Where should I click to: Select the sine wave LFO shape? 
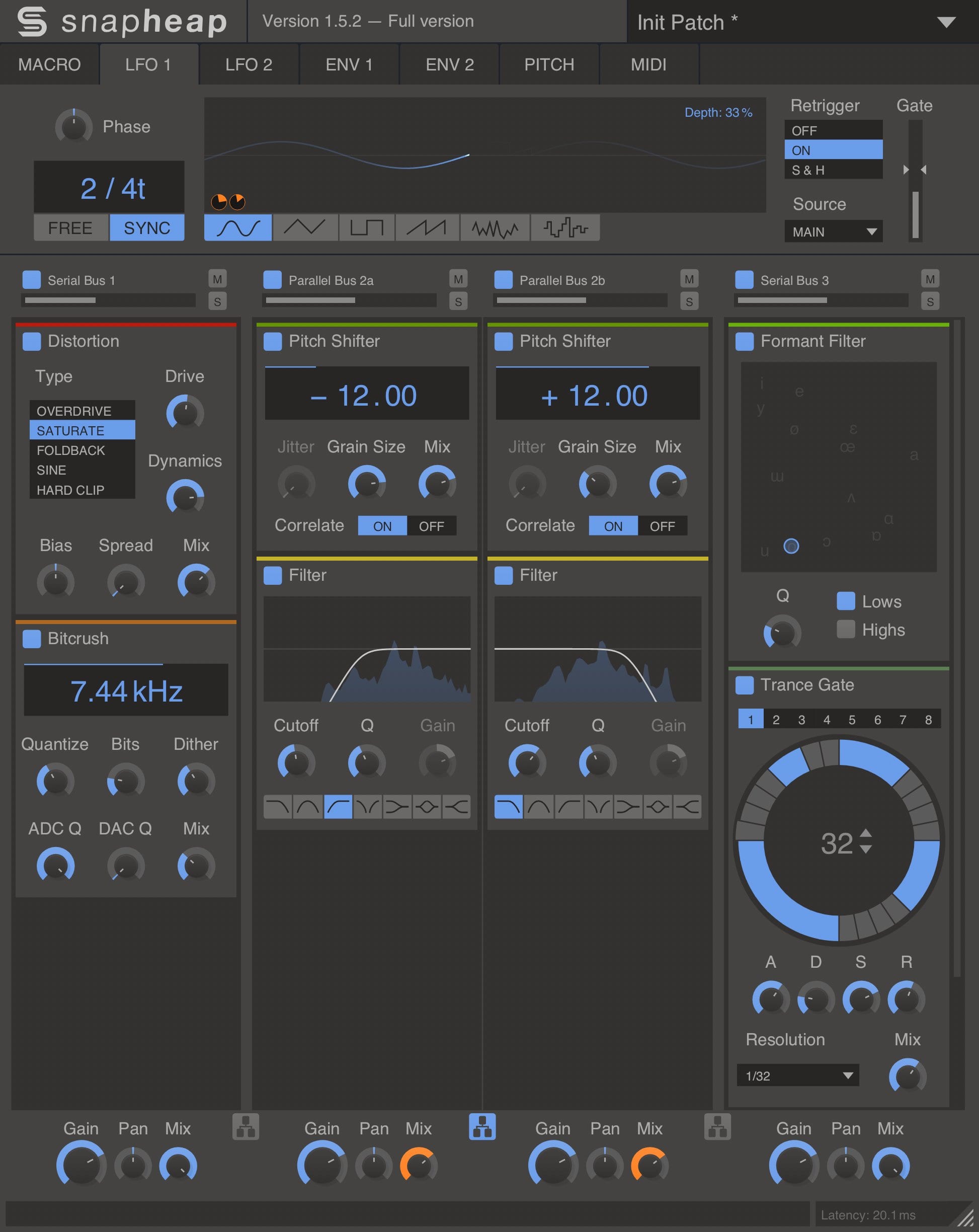tap(237, 227)
